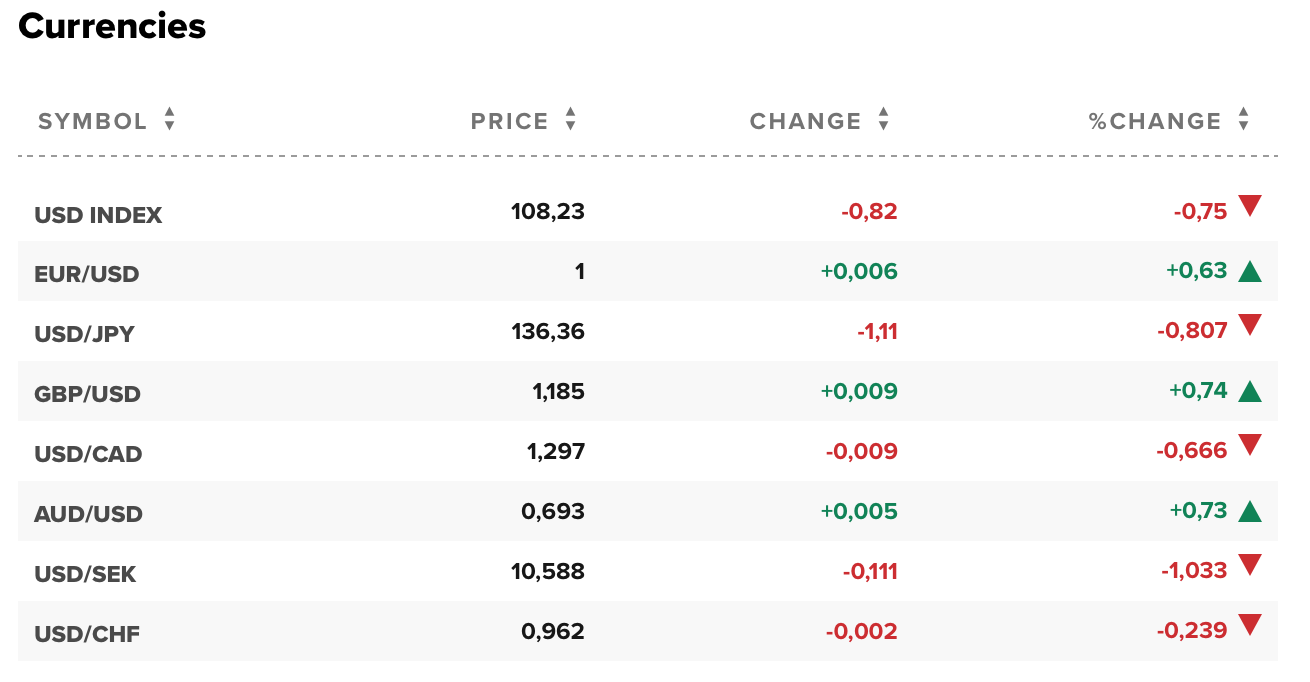Sort table by the PRICE header
This screenshot has width=1310, height=682.
click(510, 121)
